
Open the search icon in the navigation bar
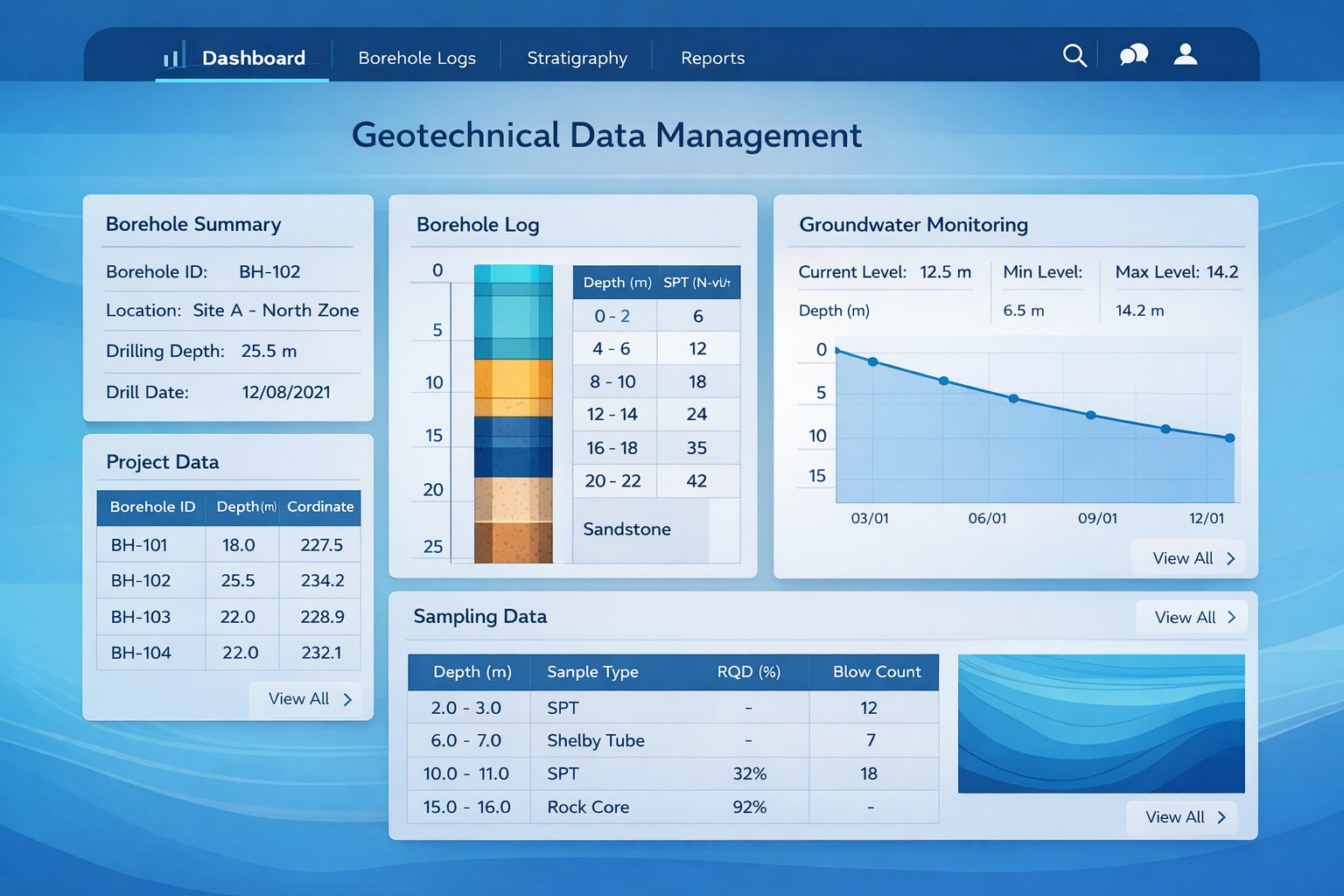[1074, 55]
